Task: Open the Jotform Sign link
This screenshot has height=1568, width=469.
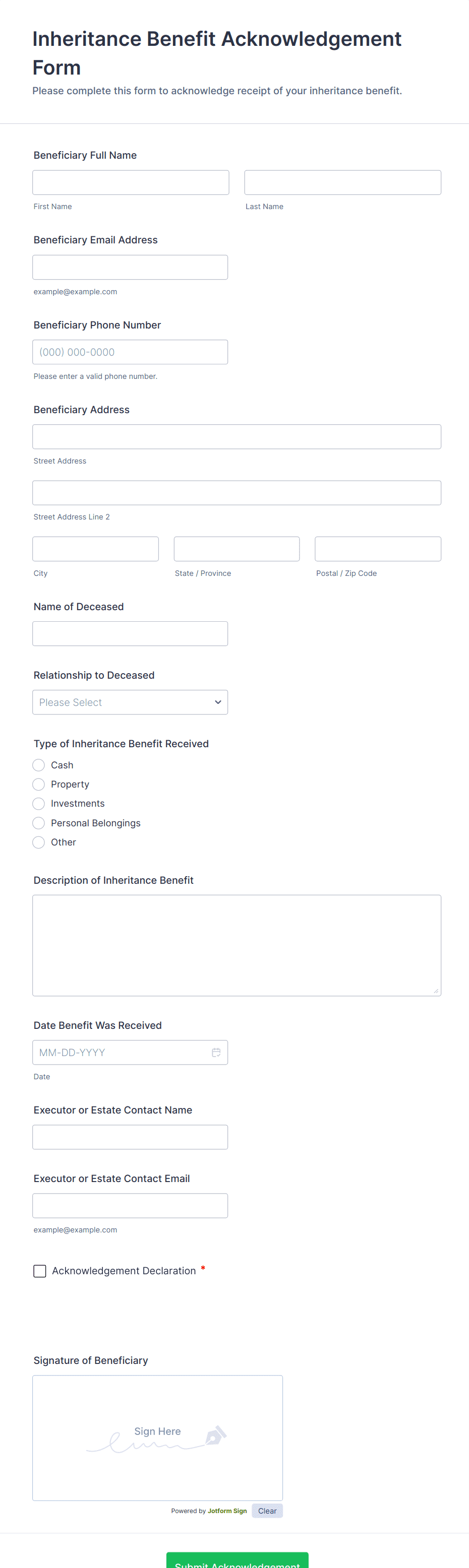Action: [227, 1511]
